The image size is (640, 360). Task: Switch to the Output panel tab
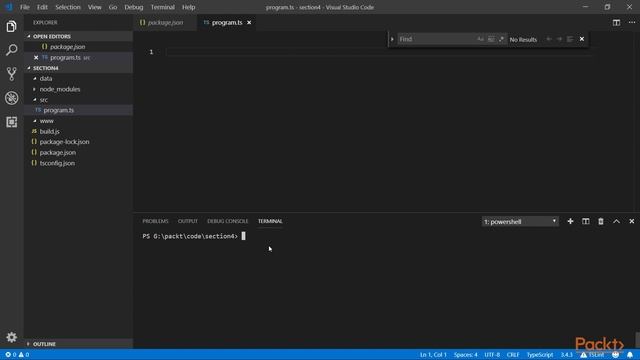tap(188, 221)
